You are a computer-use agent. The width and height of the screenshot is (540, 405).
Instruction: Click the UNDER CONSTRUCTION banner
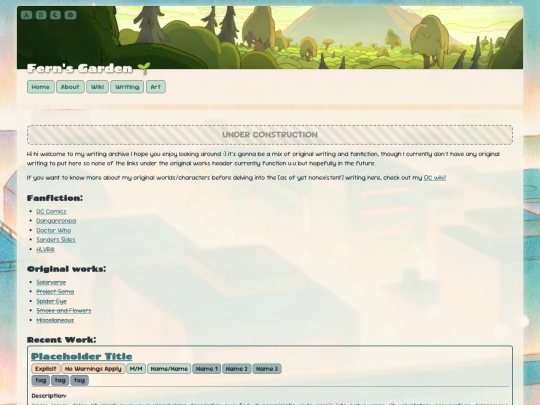click(x=270, y=135)
